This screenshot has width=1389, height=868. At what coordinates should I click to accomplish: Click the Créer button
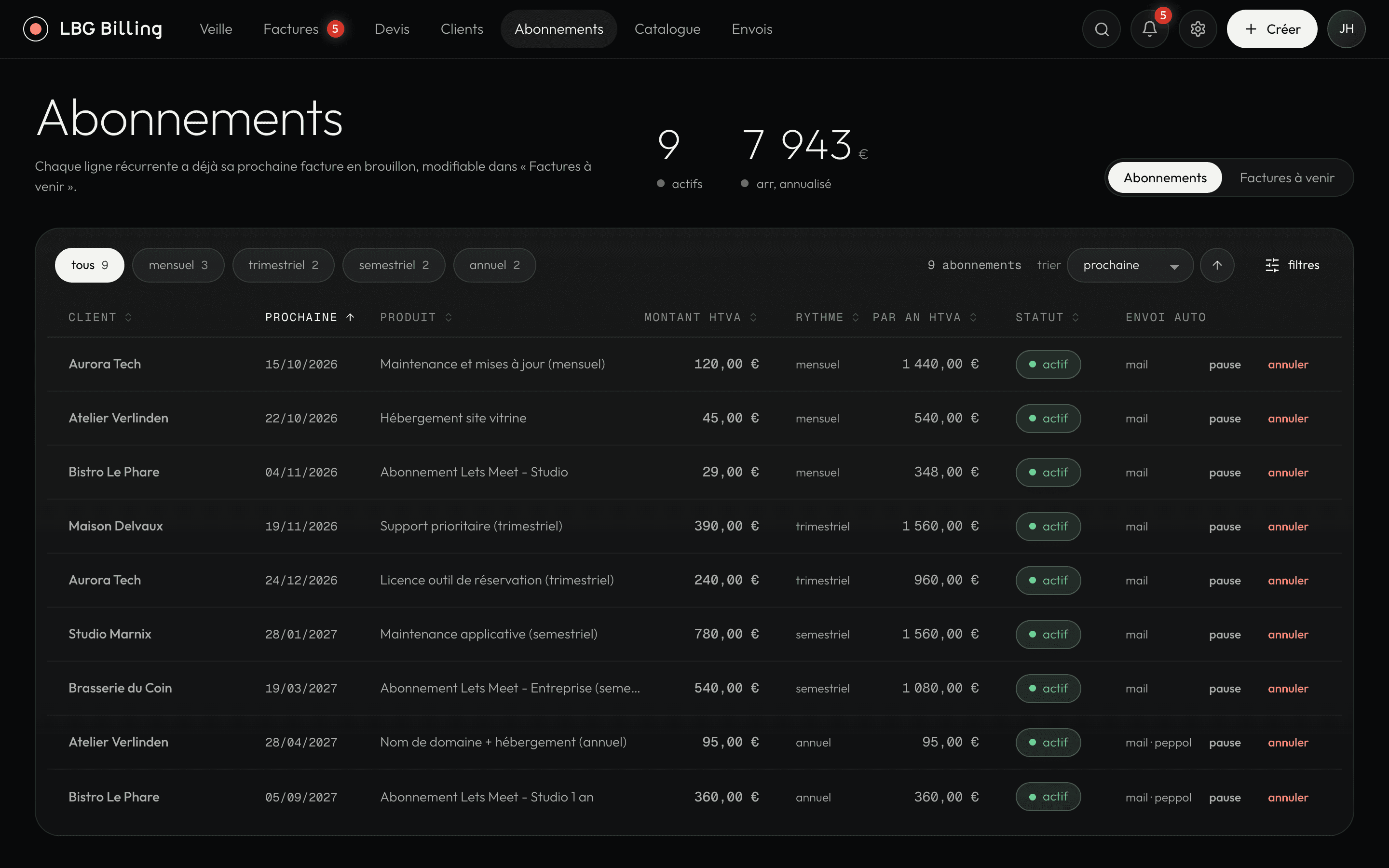click(x=1272, y=29)
